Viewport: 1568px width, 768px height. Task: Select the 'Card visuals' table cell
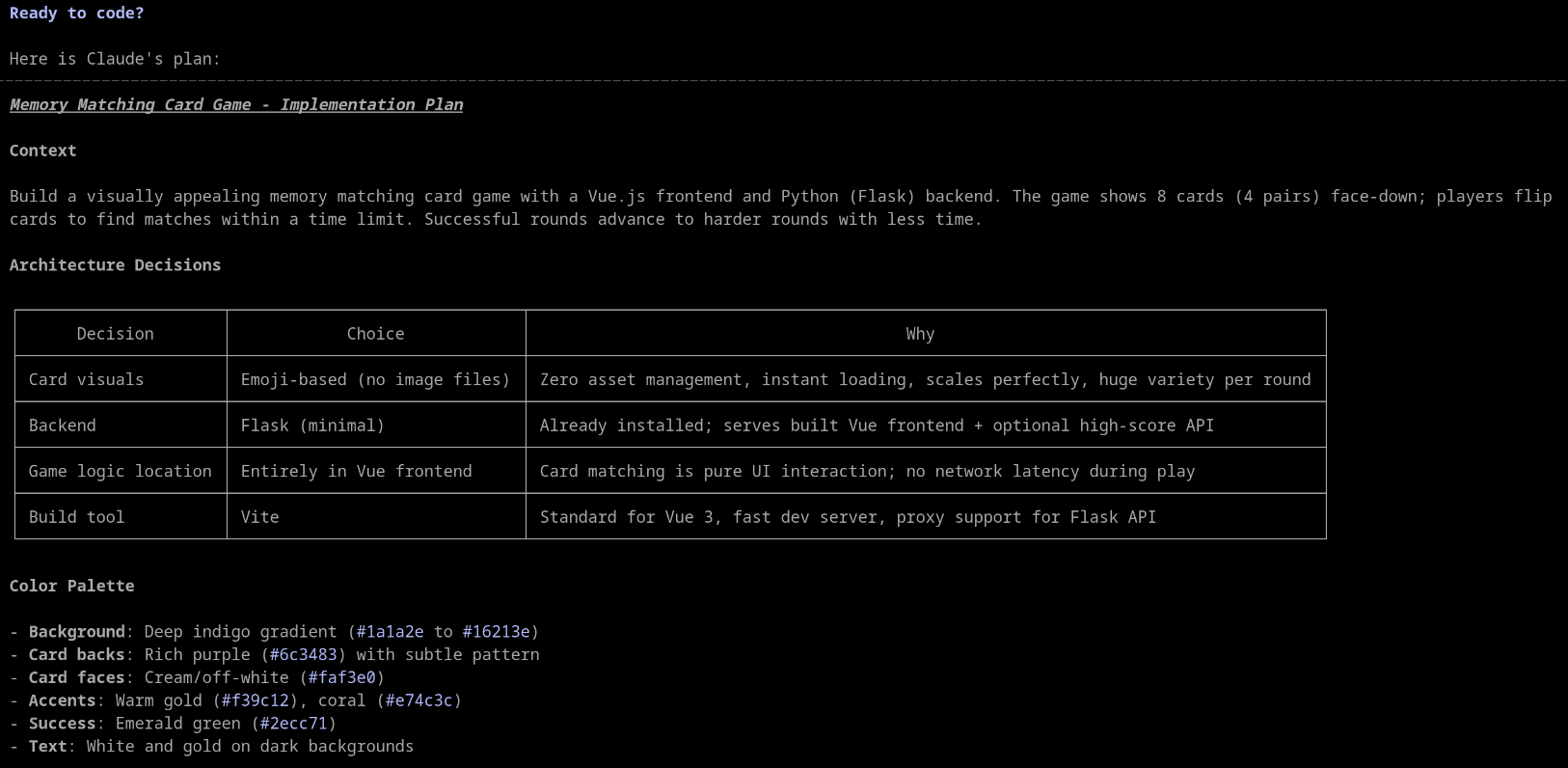[x=86, y=380]
